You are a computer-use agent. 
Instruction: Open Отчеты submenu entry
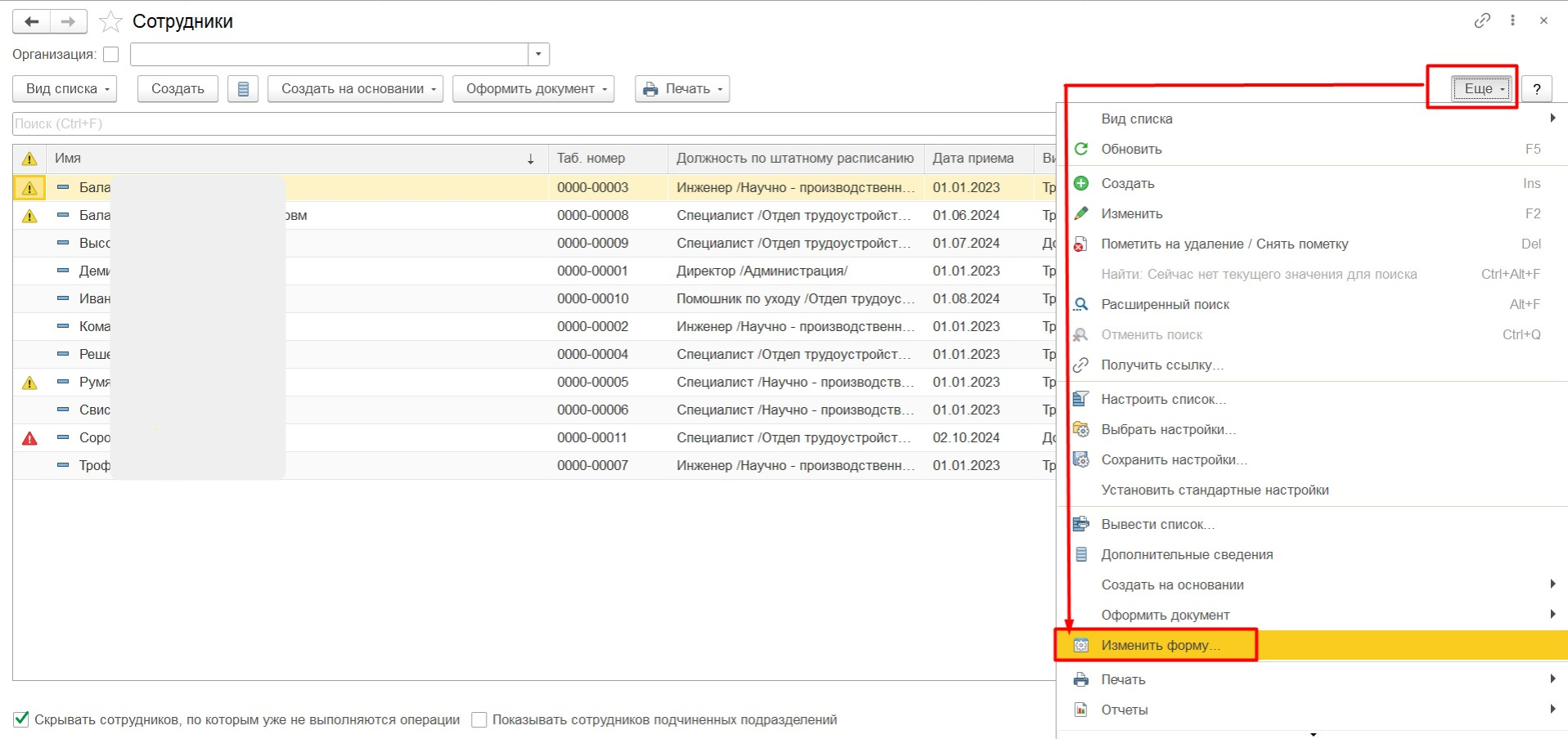(x=1313, y=710)
